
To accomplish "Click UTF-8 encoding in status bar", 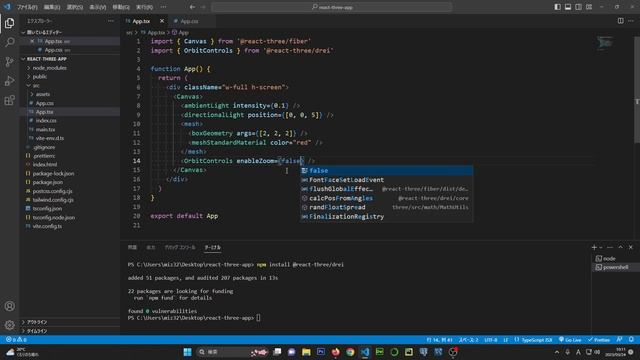I will click(491, 340).
